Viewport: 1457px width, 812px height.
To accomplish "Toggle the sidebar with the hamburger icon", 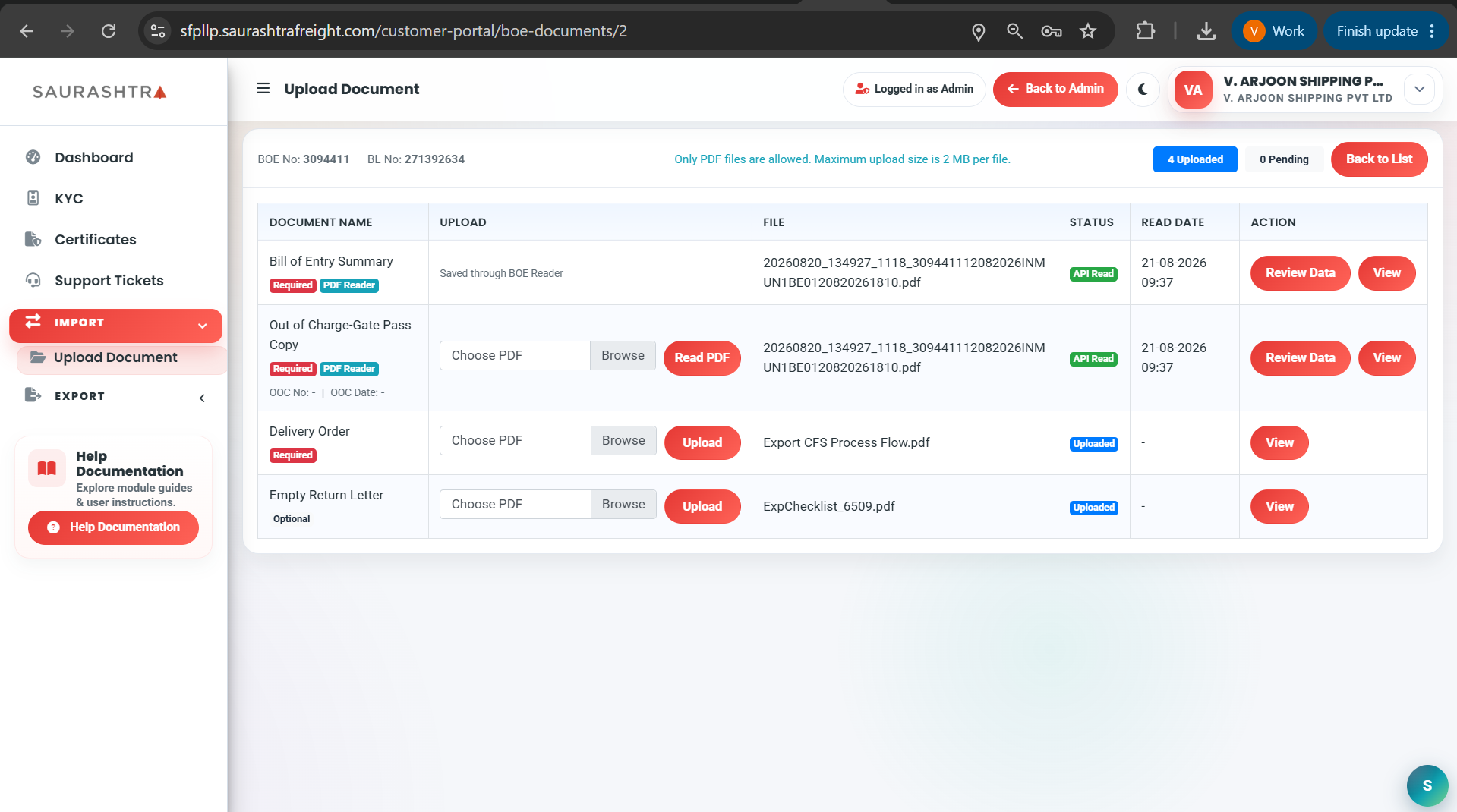I will tap(263, 88).
